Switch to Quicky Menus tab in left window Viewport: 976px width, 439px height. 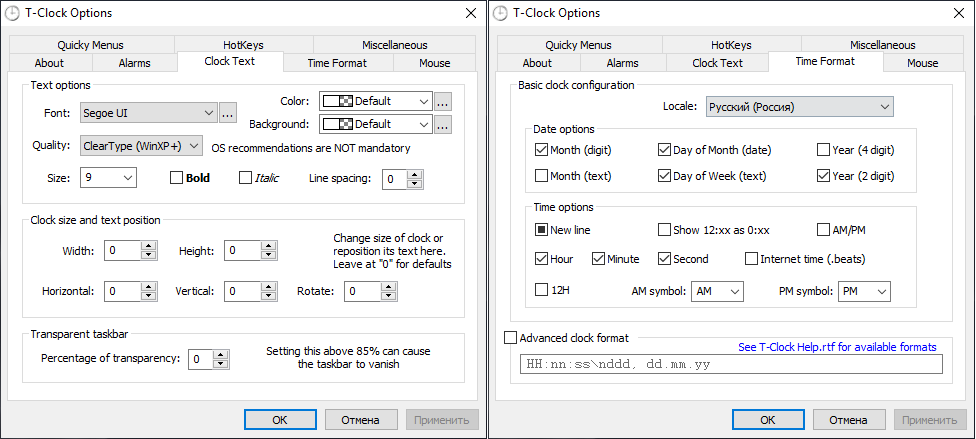tap(91, 45)
